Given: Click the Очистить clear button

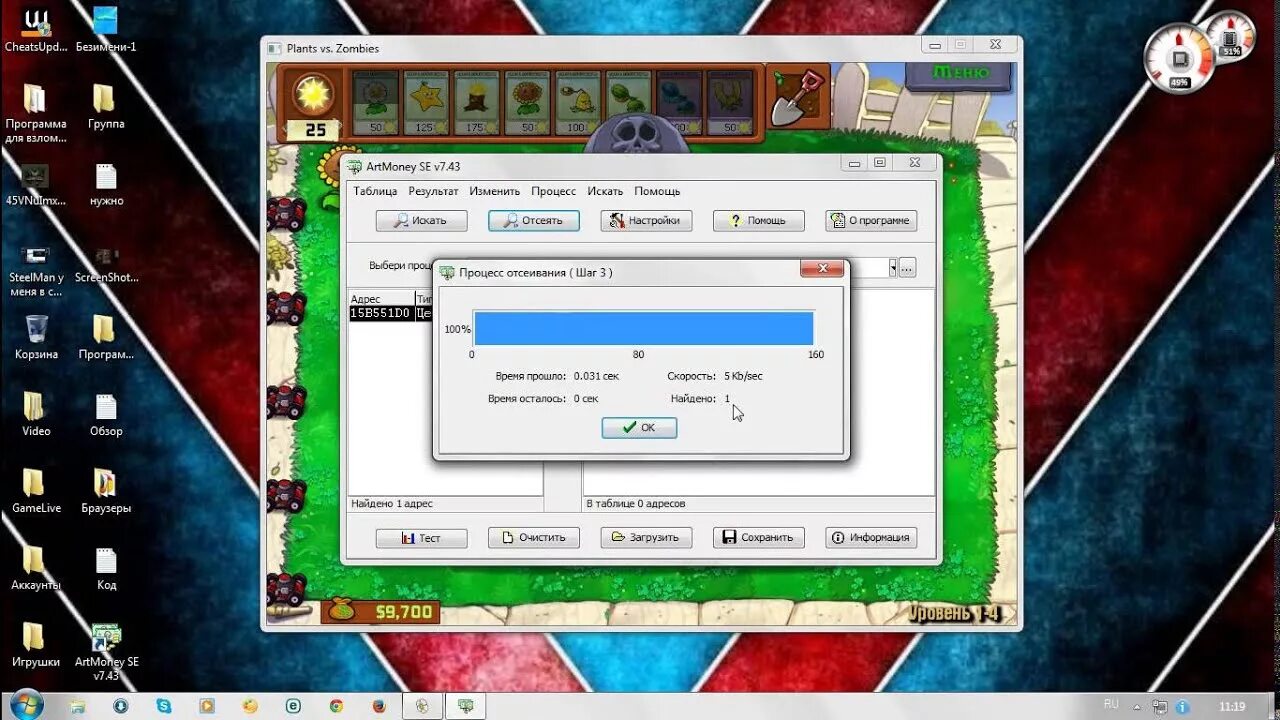Looking at the screenshot, I should coord(534,537).
